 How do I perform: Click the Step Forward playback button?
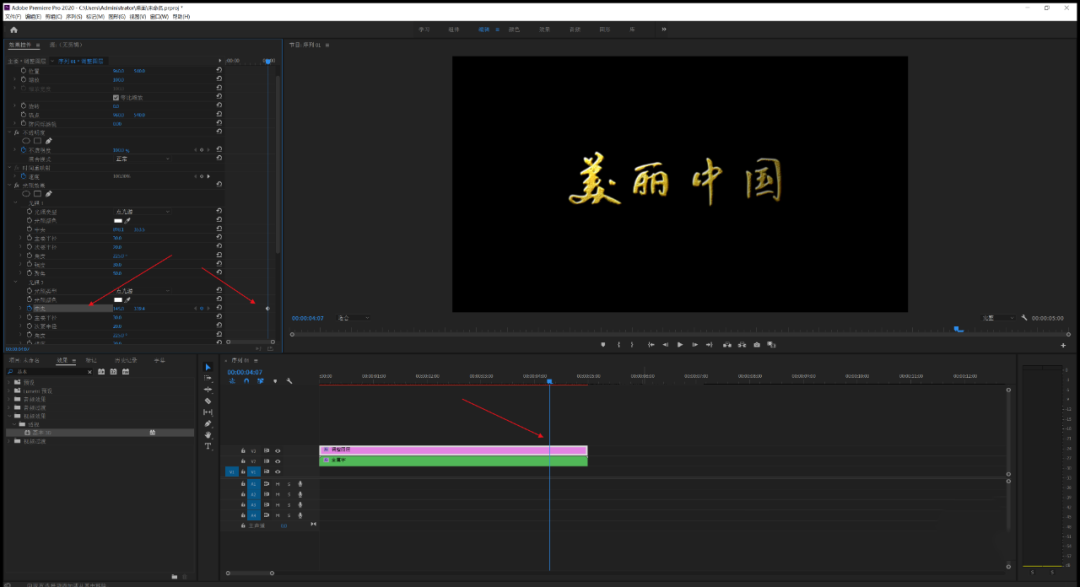[x=694, y=344]
